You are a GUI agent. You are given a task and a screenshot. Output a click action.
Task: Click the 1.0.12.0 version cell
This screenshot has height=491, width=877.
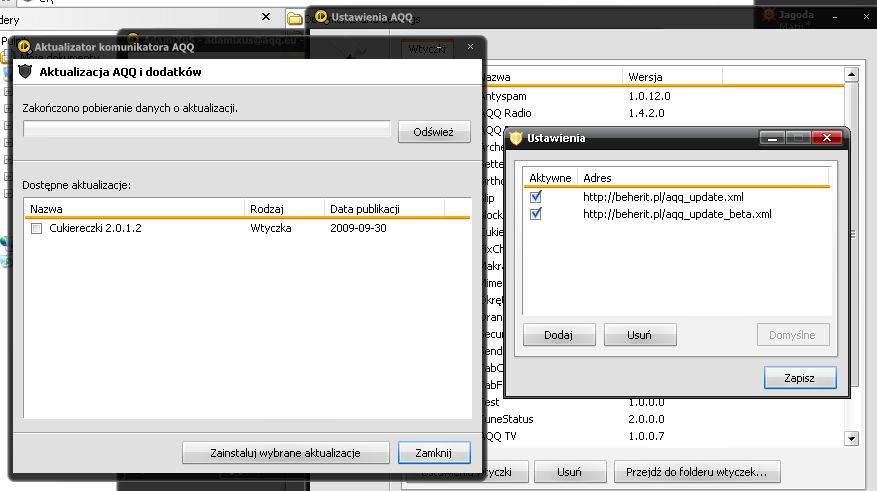[649, 96]
